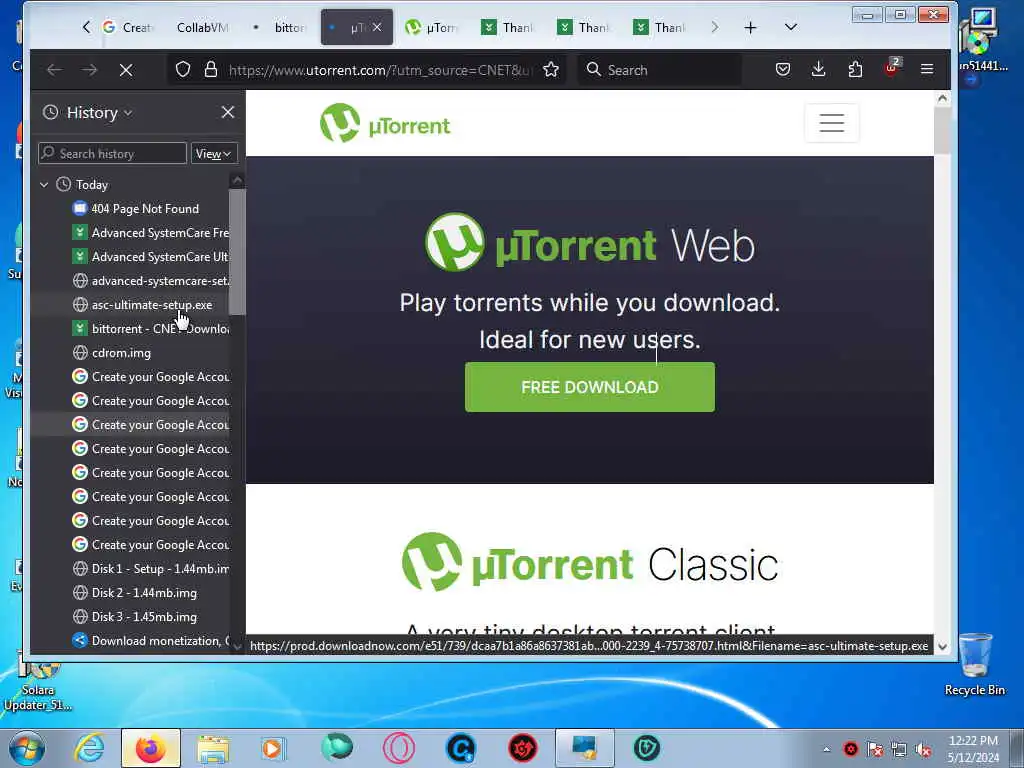Go forward to the next page
1024x768 pixels.
89,70
